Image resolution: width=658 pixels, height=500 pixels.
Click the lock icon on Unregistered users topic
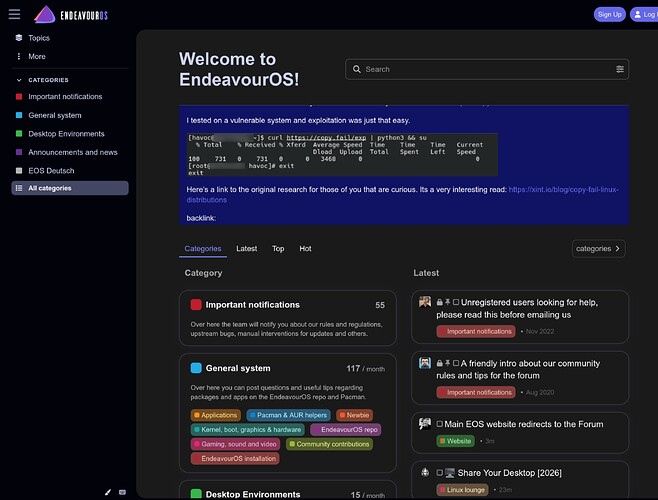coord(439,302)
